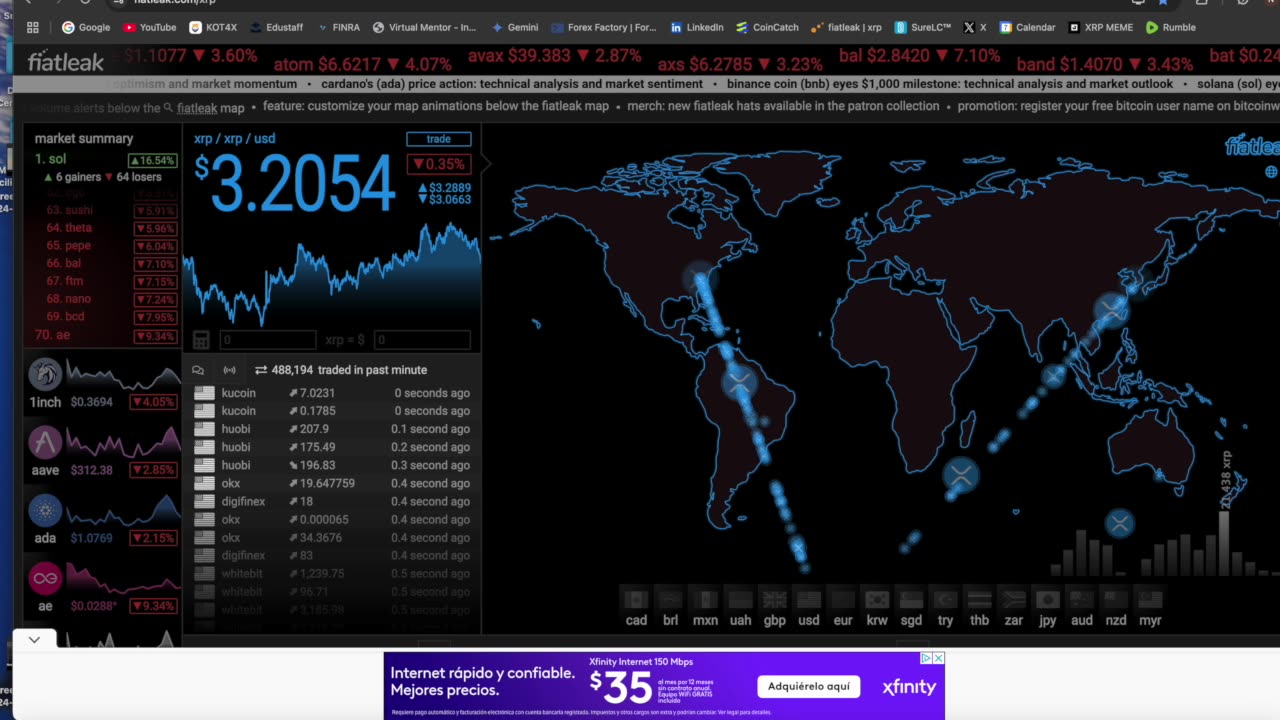Image resolution: width=1280 pixels, height=720 pixels.
Task: Toggle the jpy currency flag
Action: tap(1047, 600)
